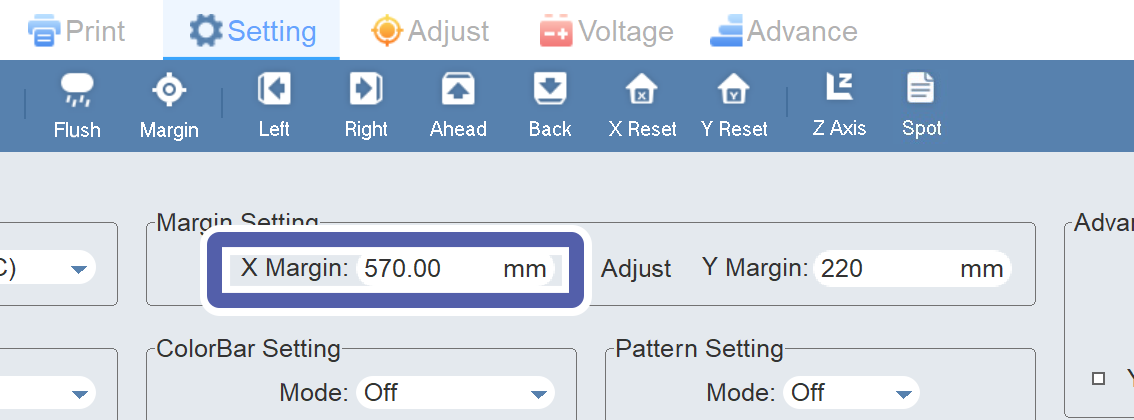Click the Y Reset home icon
The image size is (1134, 420).
(734, 91)
